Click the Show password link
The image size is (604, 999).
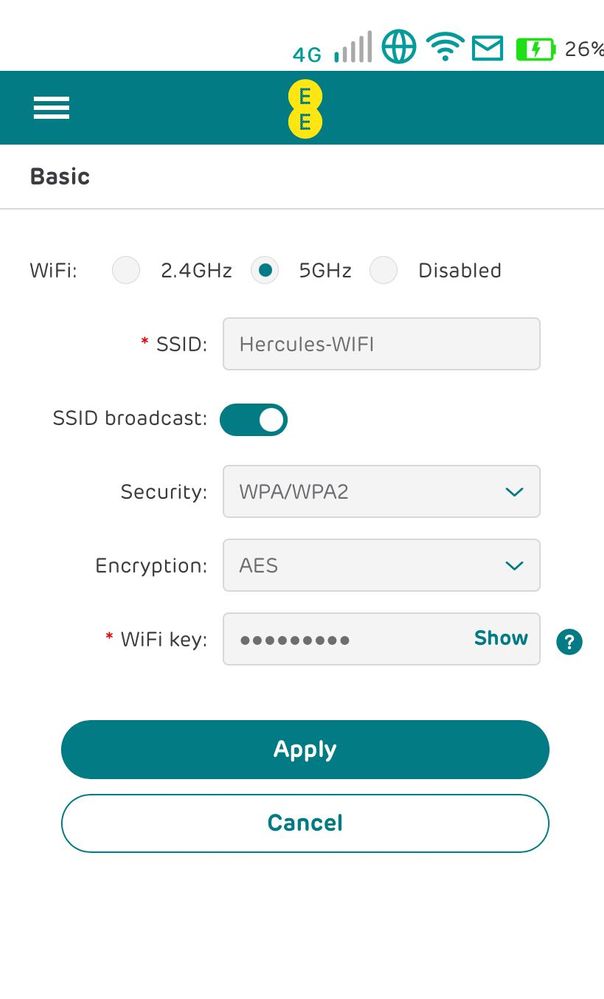500,638
